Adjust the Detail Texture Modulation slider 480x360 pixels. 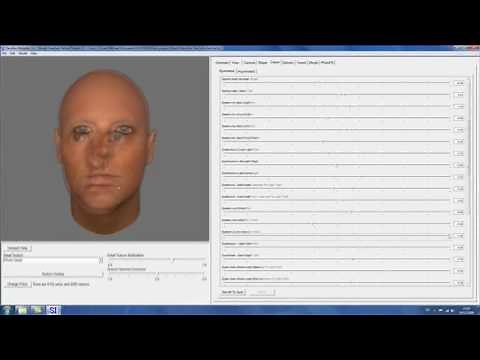(x=157, y=259)
